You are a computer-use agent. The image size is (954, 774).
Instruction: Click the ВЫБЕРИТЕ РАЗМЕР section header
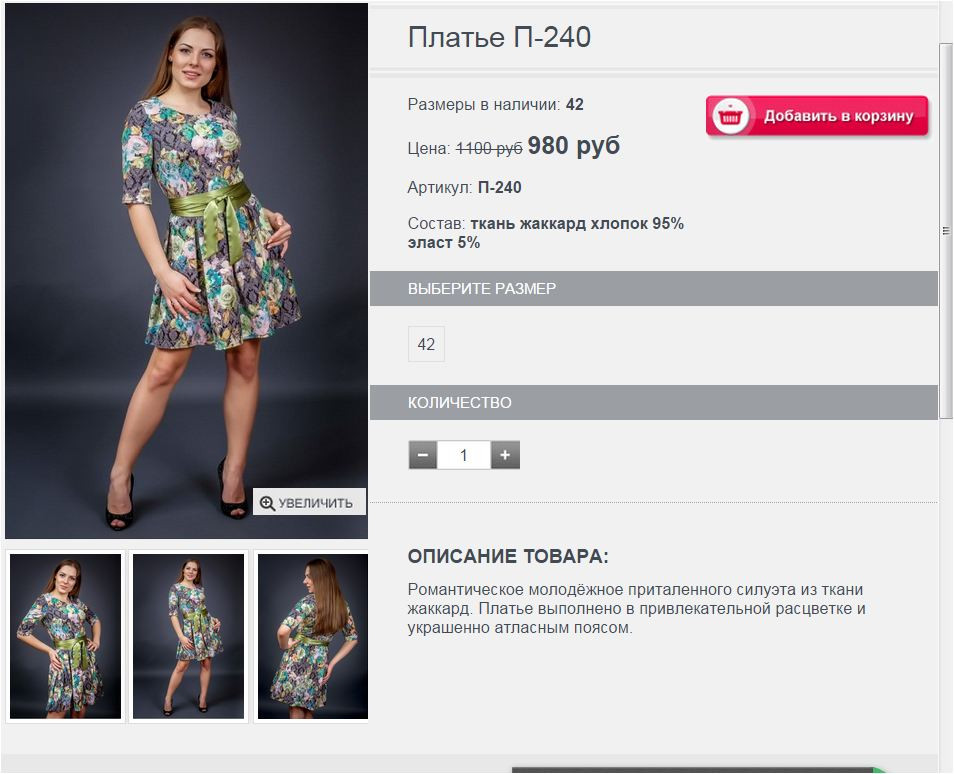pos(653,288)
